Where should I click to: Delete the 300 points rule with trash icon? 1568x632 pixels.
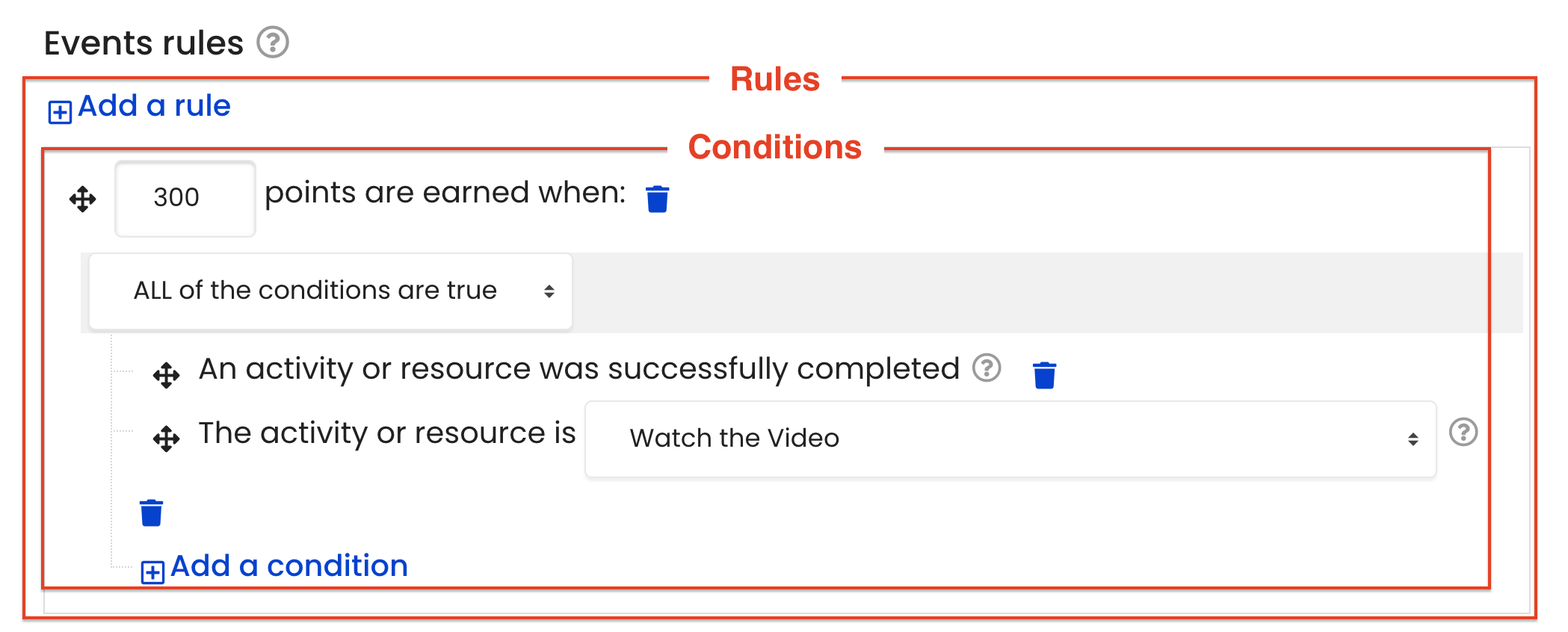click(658, 199)
